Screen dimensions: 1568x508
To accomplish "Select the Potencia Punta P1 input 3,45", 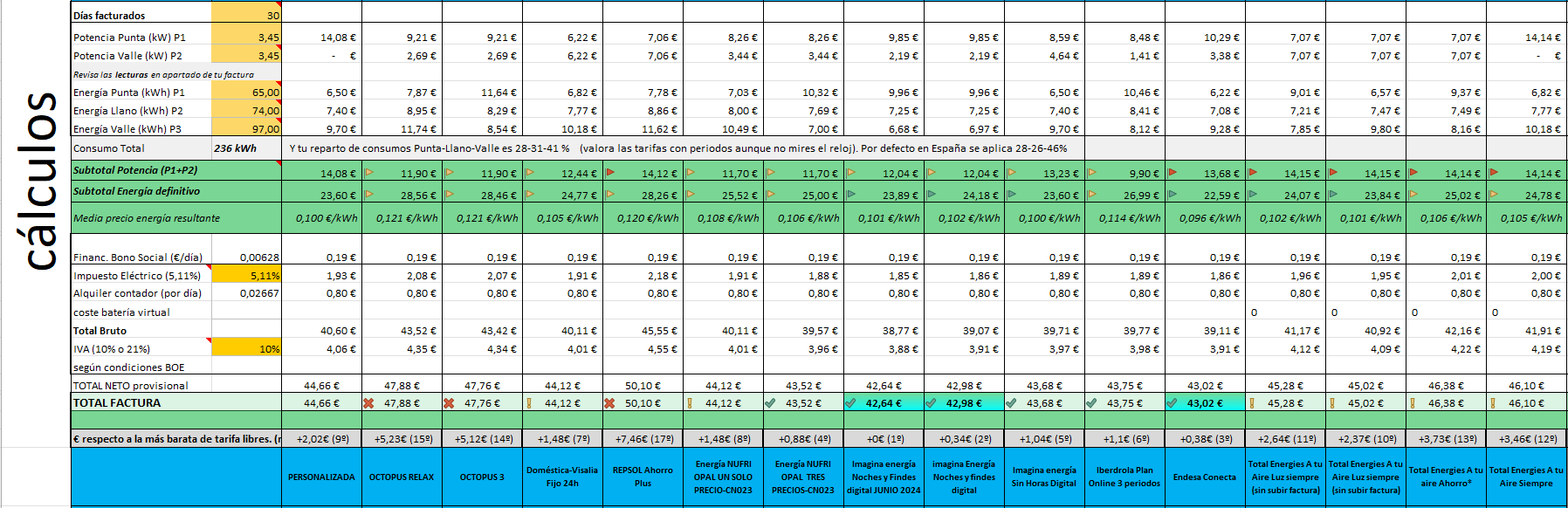I will [246, 37].
